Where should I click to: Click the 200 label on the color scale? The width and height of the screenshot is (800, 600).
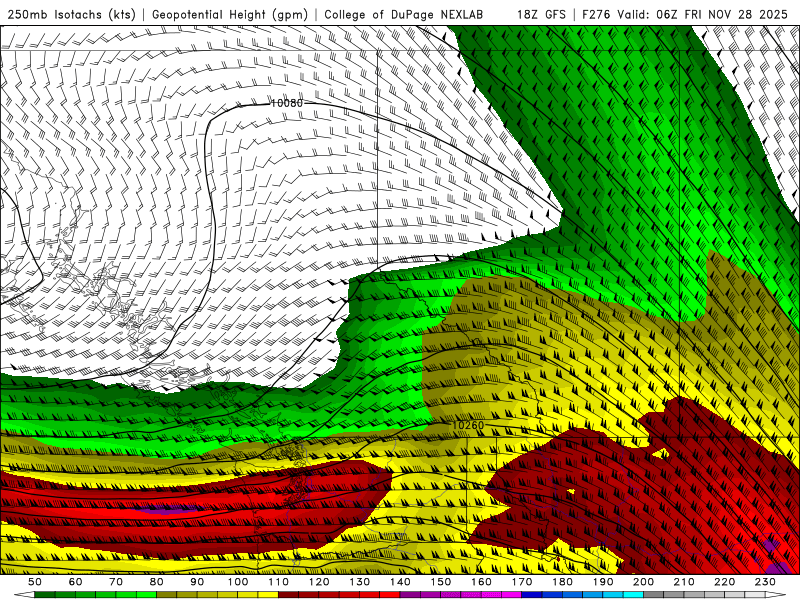pos(644,582)
